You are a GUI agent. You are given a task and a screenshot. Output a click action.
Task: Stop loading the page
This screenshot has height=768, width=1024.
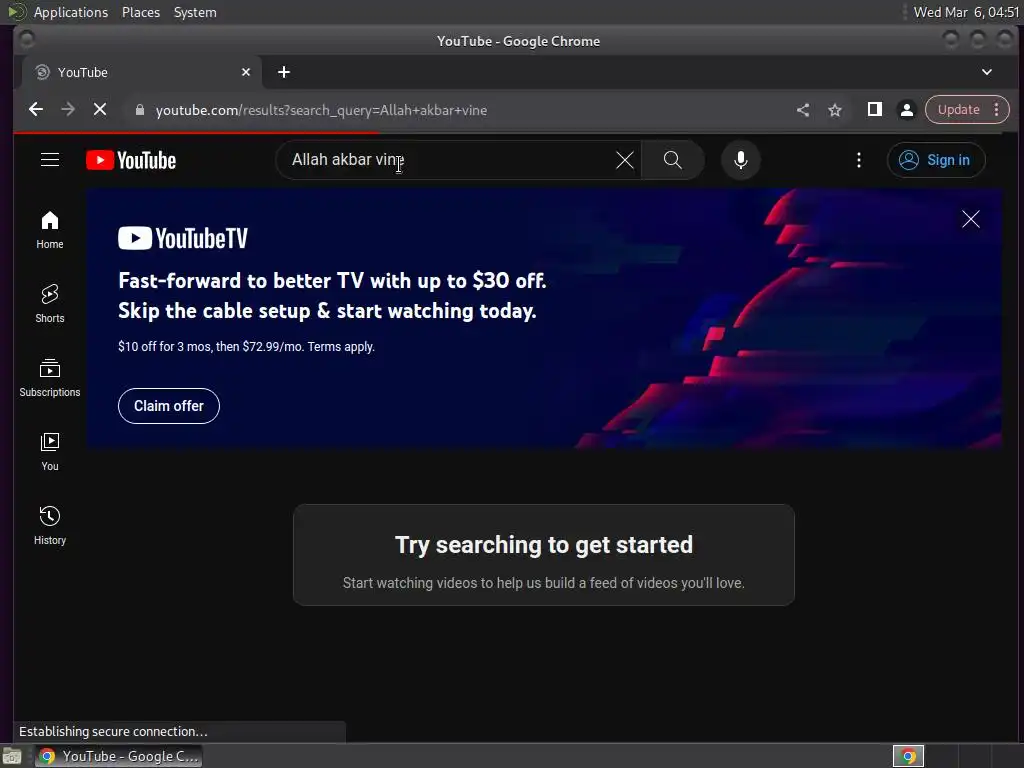99,110
